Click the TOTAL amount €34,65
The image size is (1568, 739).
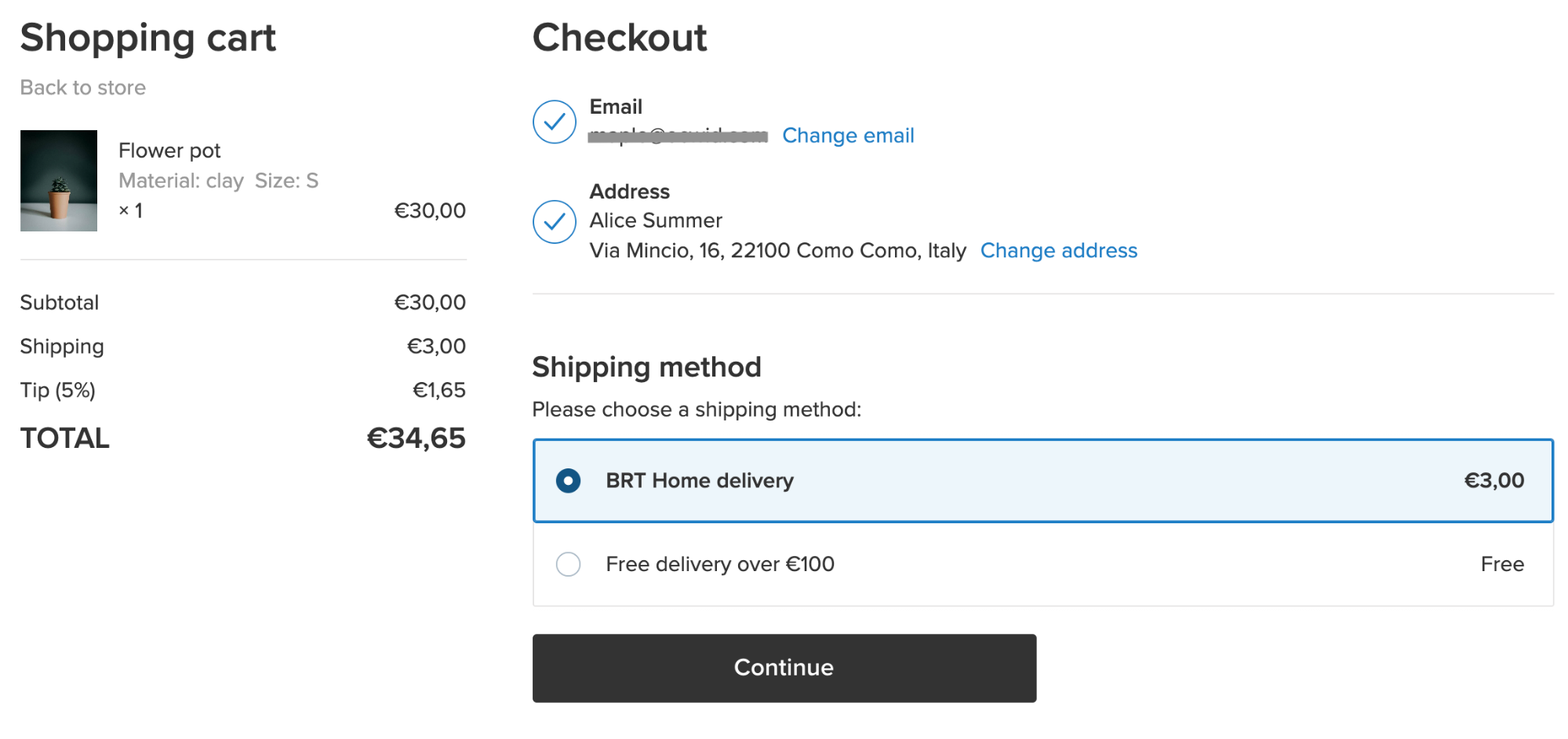pyautogui.click(x=416, y=438)
